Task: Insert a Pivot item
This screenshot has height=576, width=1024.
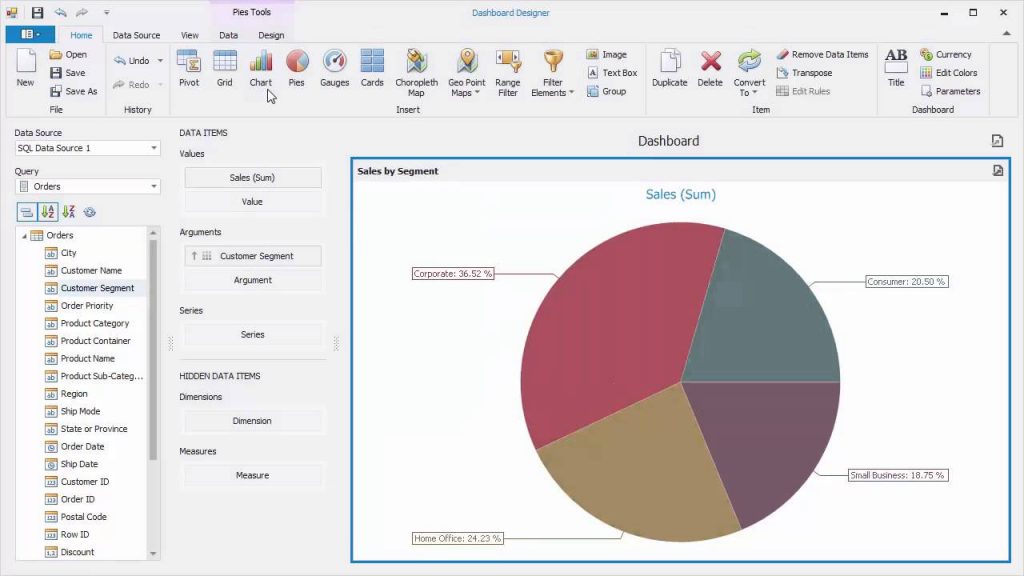Action: (188, 70)
